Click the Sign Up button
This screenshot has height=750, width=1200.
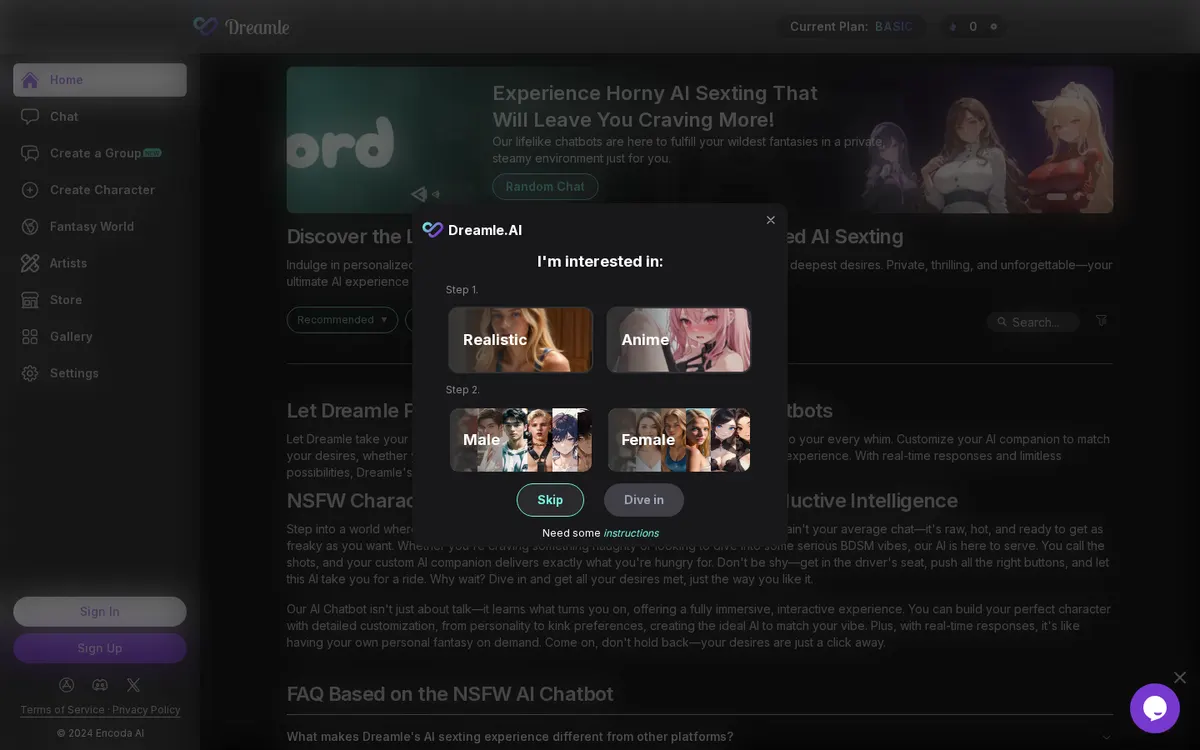(100, 648)
